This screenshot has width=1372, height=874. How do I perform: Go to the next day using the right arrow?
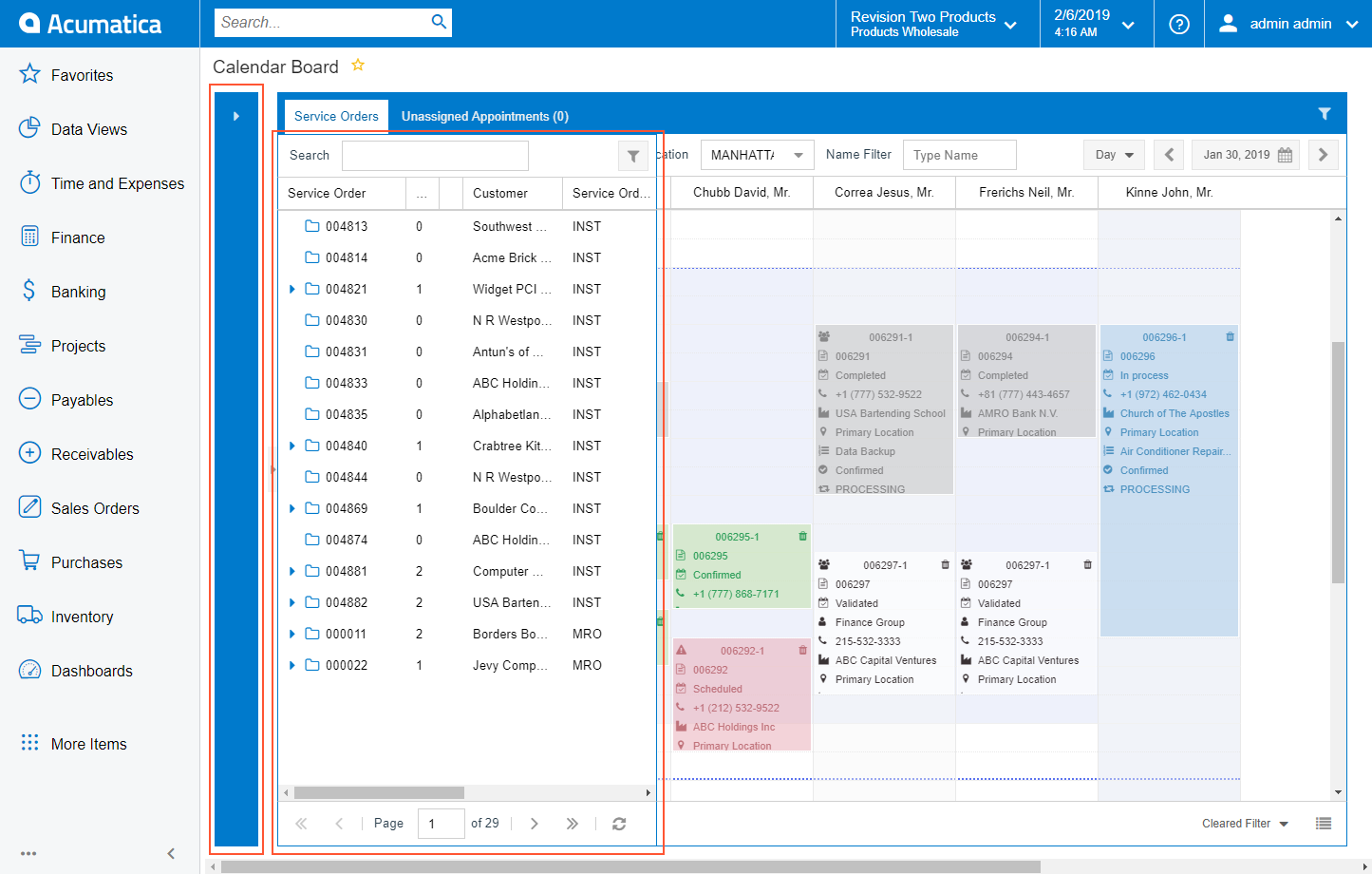coord(1323,155)
